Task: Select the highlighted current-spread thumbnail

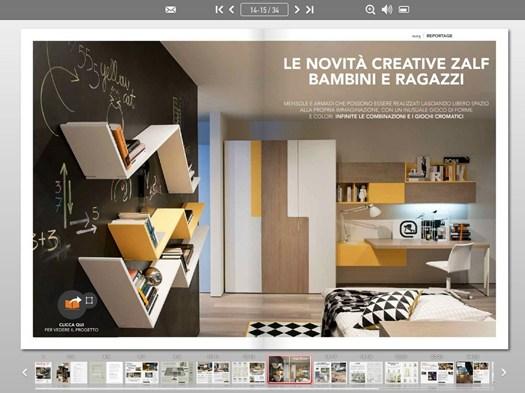Action: pos(289,370)
